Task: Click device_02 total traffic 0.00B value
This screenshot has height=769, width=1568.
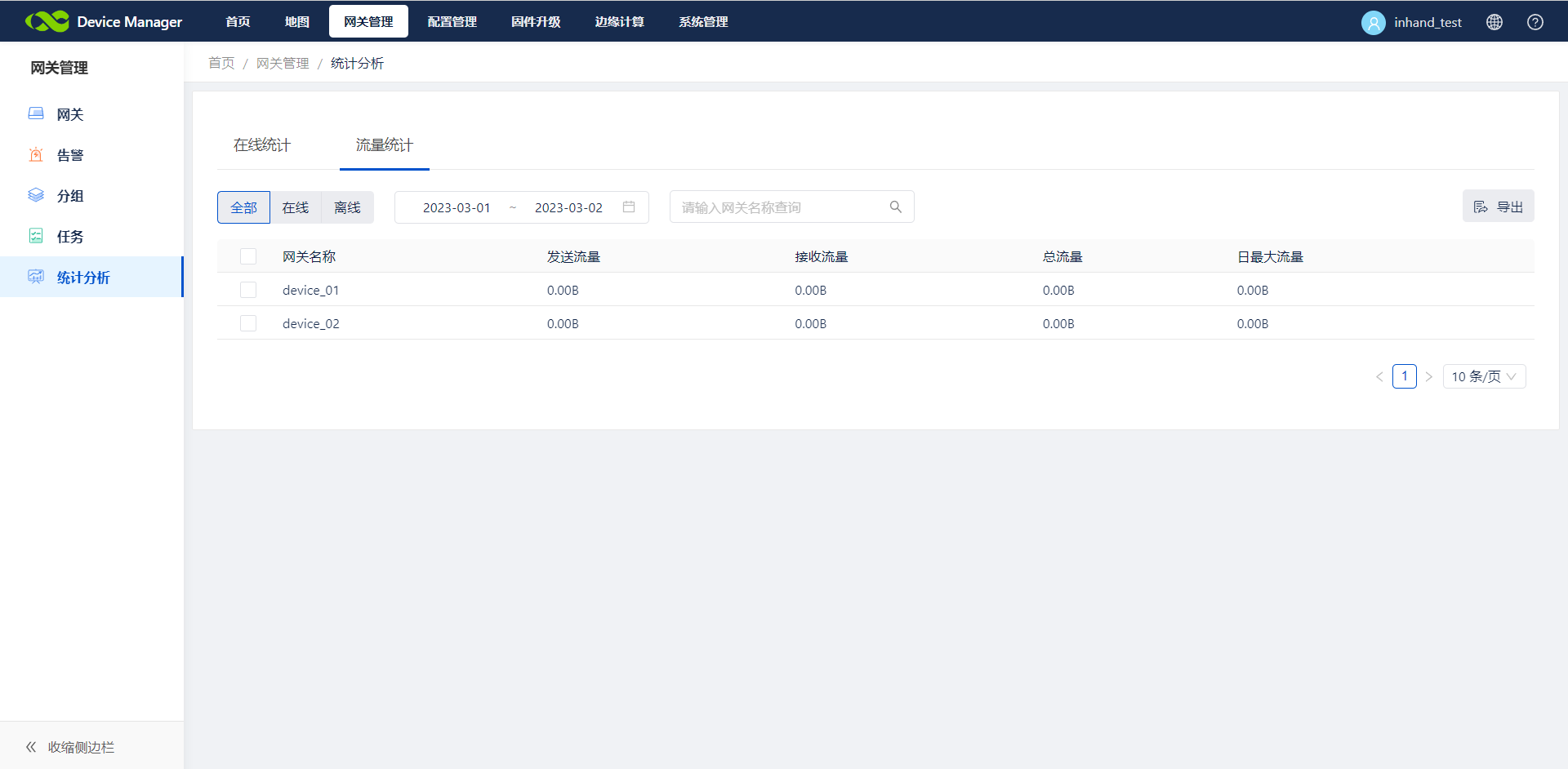Action: (x=1058, y=323)
